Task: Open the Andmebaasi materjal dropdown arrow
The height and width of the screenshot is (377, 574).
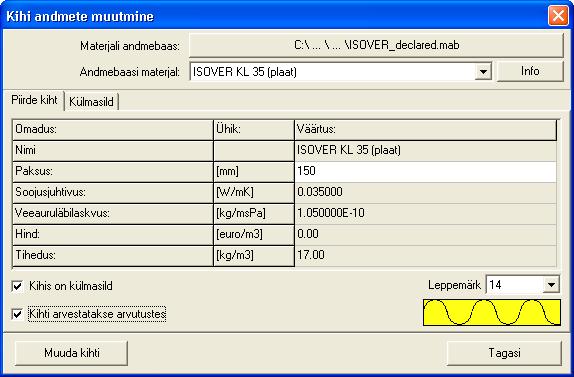Action: (483, 72)
